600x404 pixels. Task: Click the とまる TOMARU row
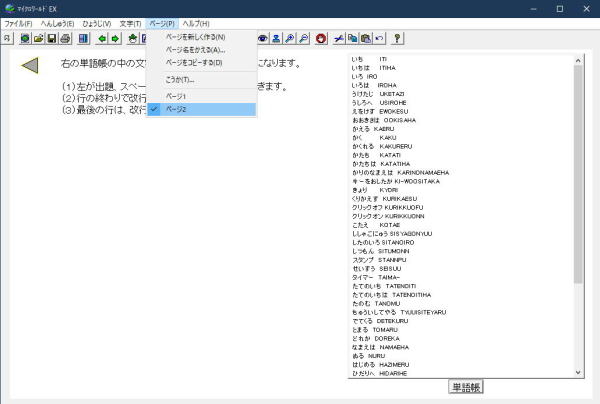click(x=375, y=330)
